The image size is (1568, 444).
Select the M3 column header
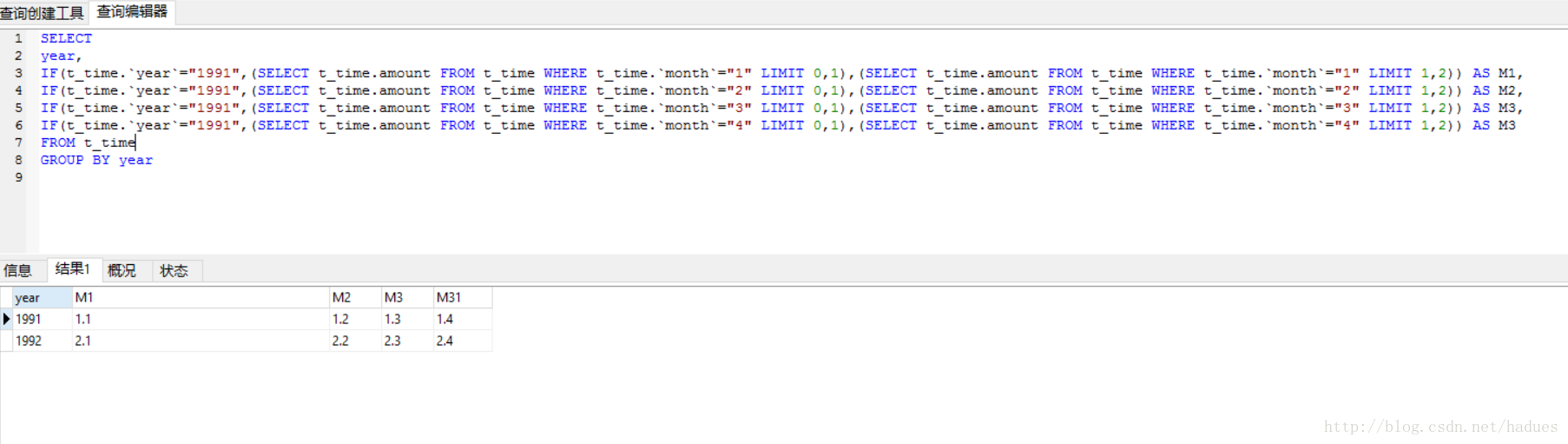point(406,297)
